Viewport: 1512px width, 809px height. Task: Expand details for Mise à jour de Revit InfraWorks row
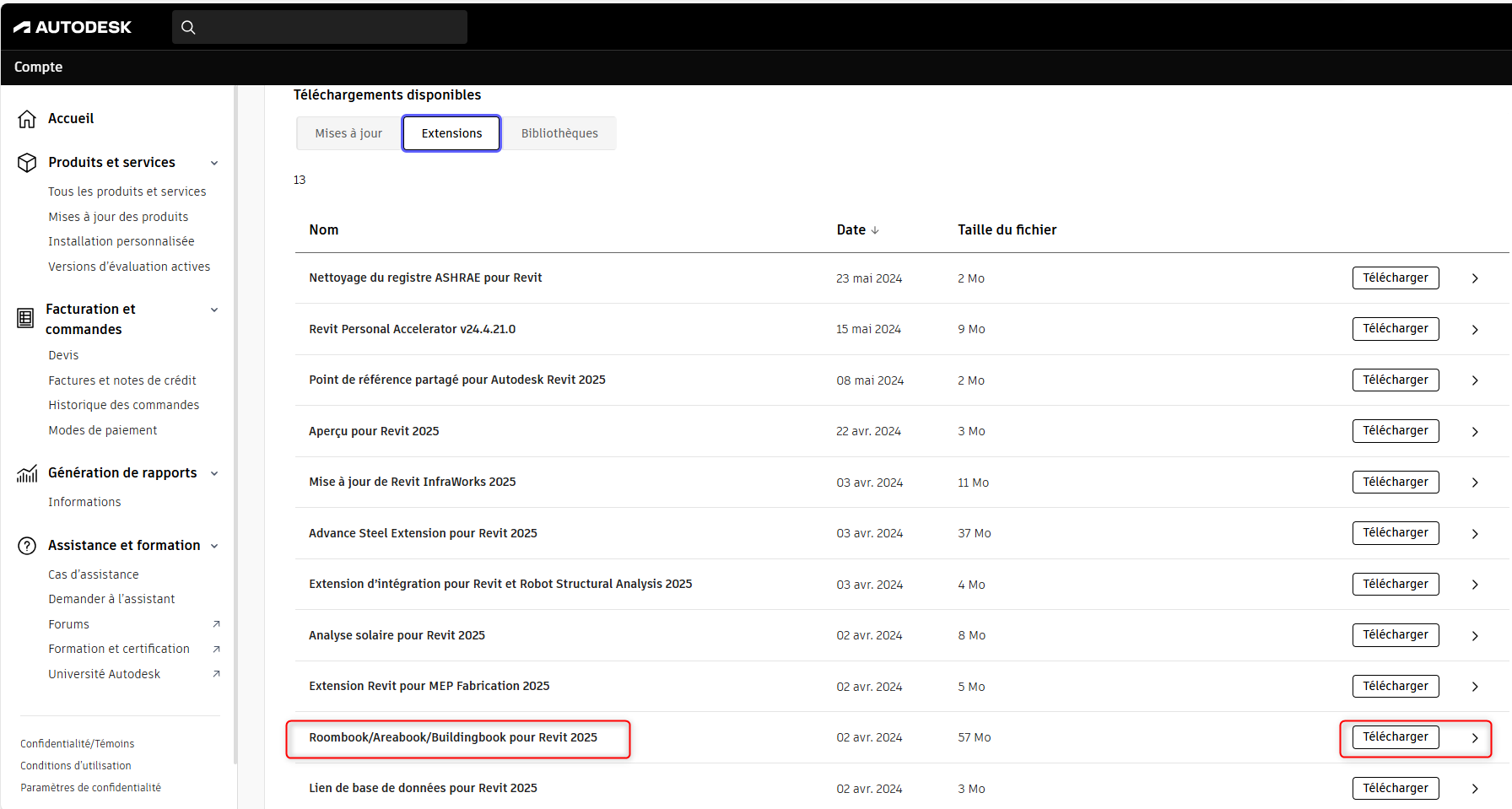pos(1475,483)
